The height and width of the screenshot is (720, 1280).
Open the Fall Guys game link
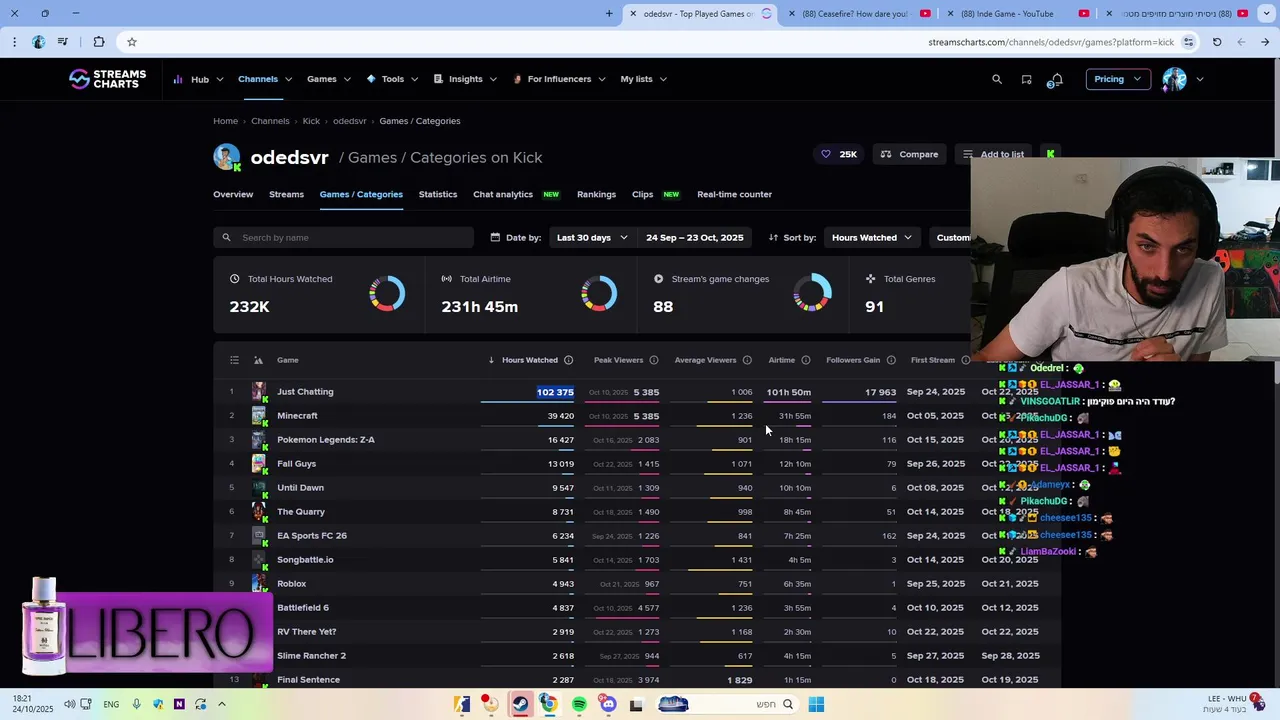point(296,464)
